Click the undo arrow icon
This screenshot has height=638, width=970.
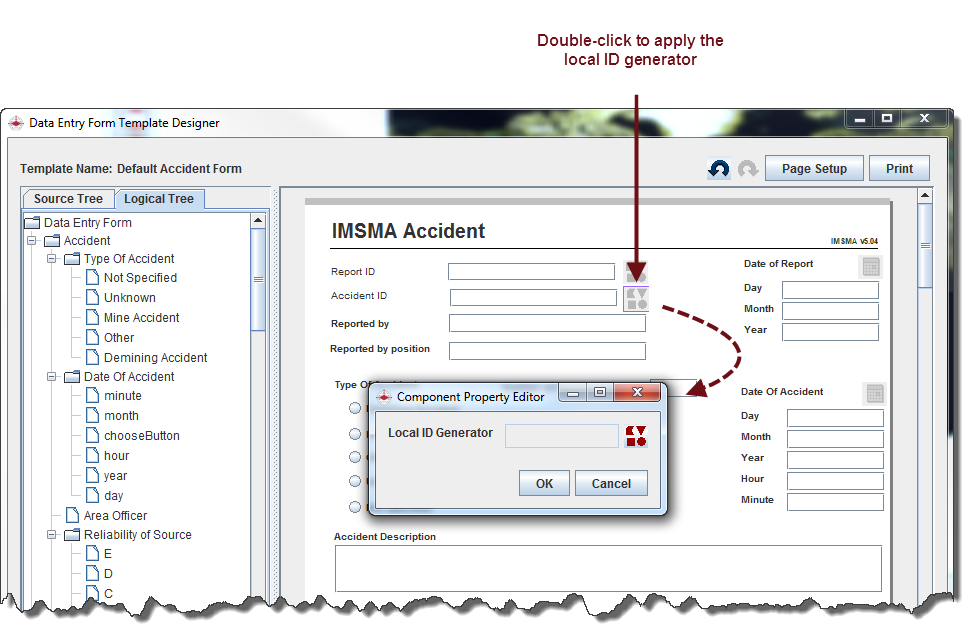click(x=718, y=169)
